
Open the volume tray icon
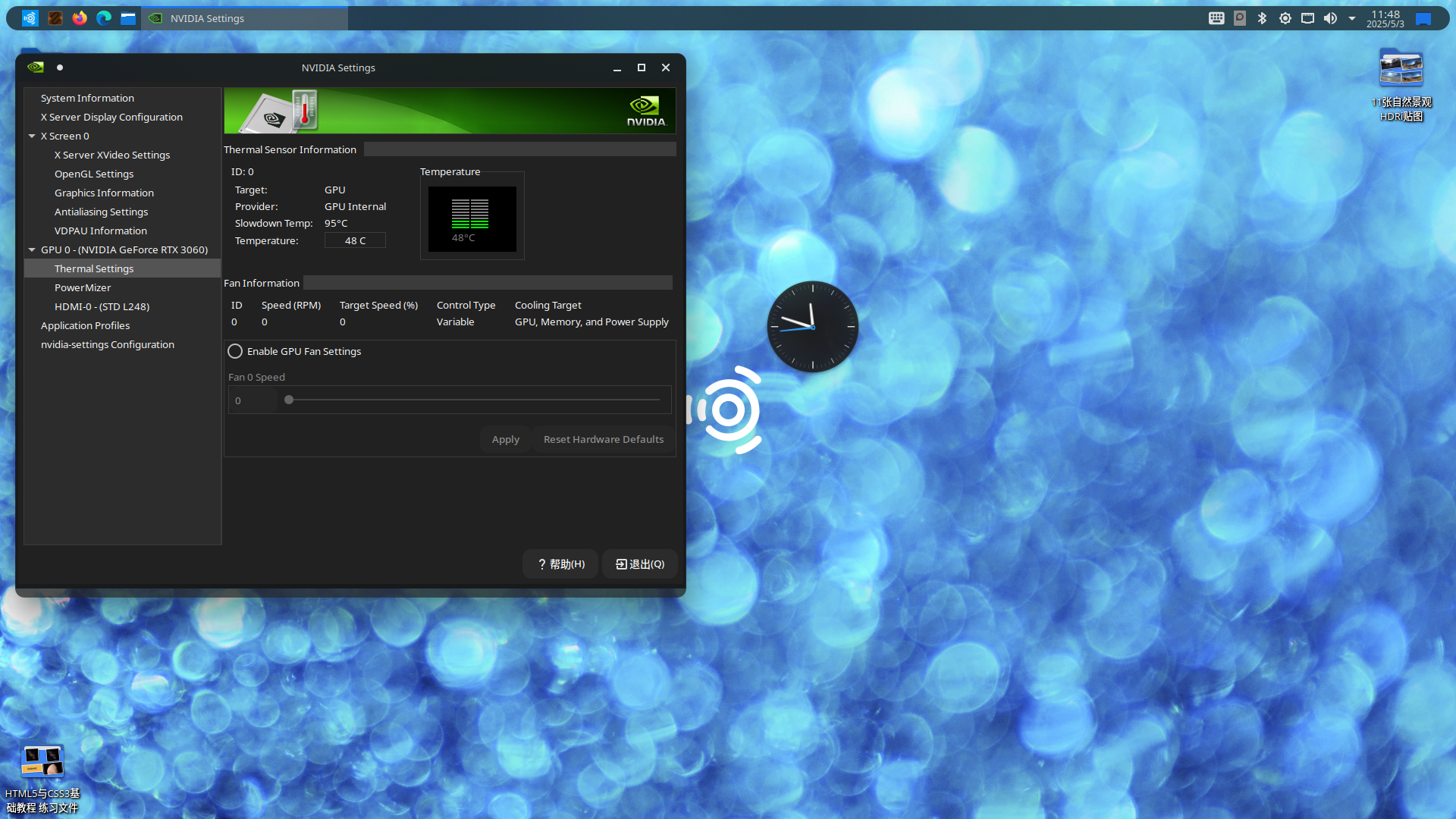click(x=1331, y=18)
